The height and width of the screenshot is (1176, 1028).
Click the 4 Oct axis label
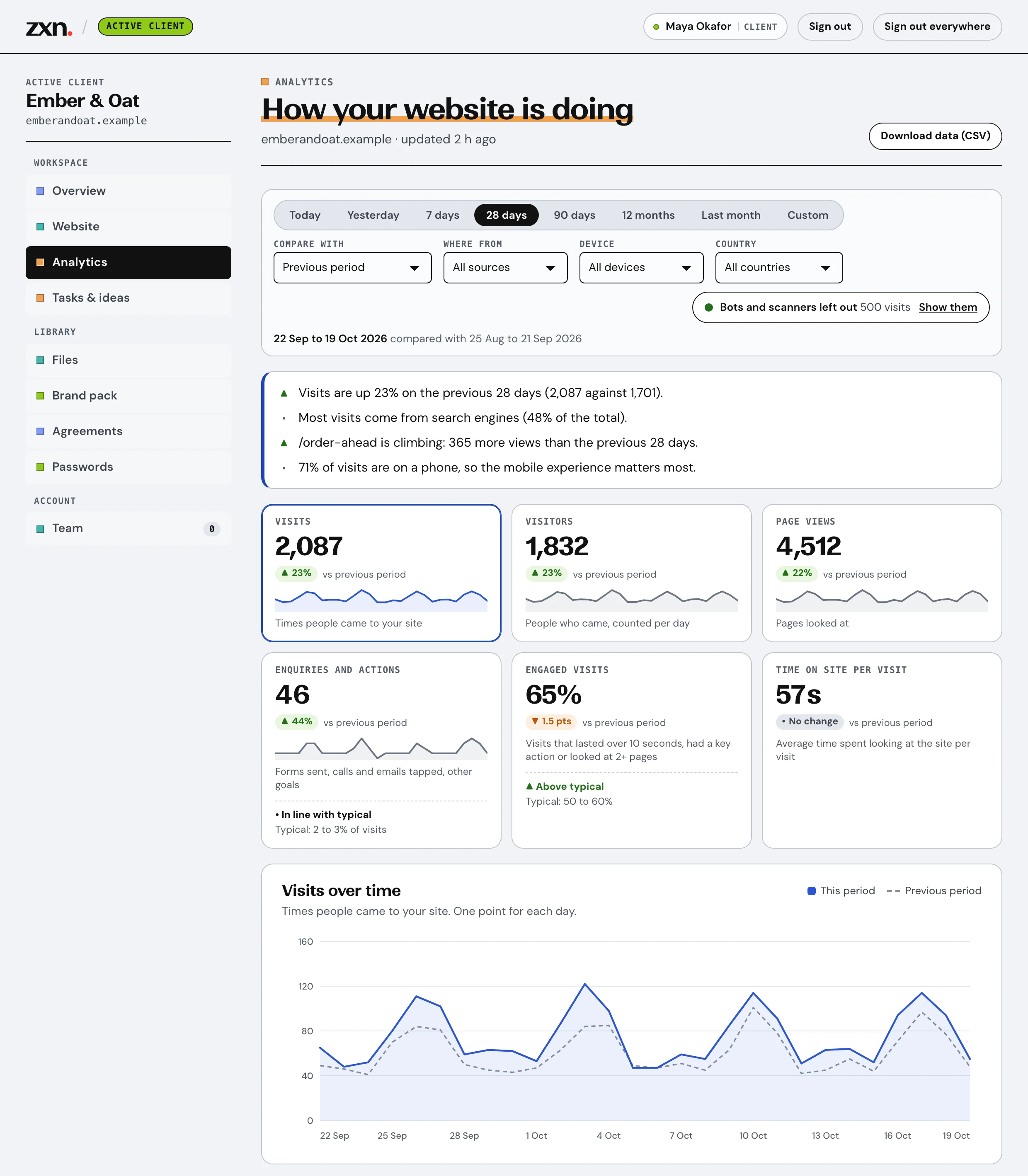pos(608,1135)
